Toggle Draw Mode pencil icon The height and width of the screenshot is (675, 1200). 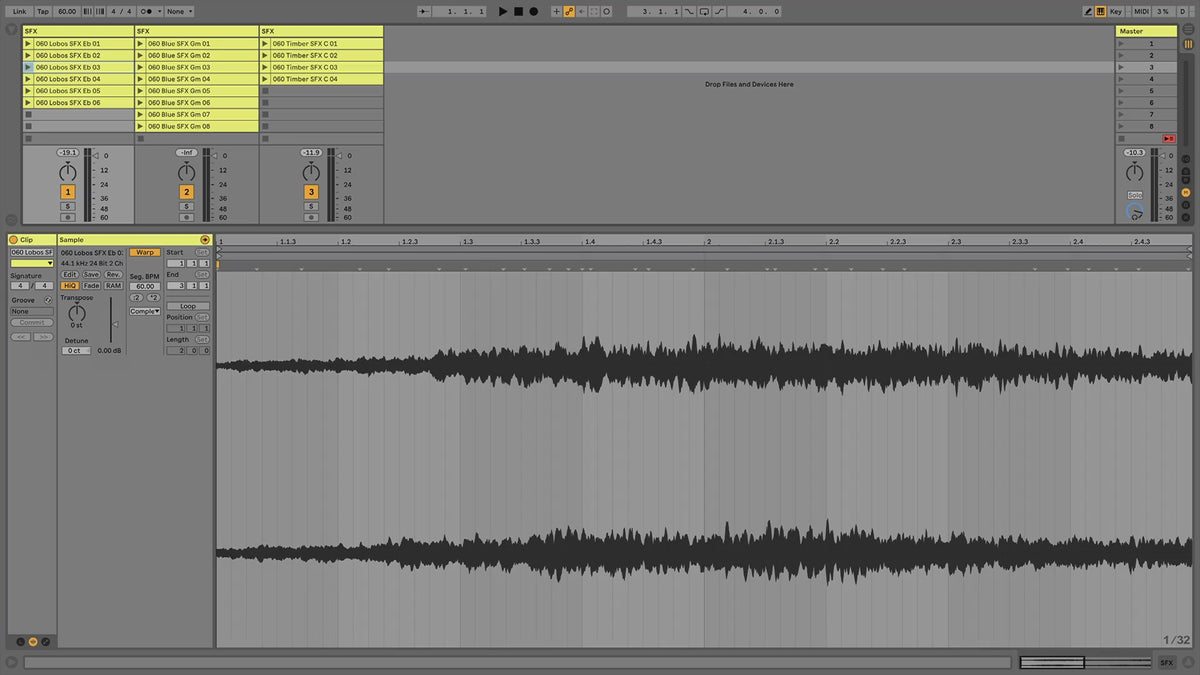(x=1088, y=11)
